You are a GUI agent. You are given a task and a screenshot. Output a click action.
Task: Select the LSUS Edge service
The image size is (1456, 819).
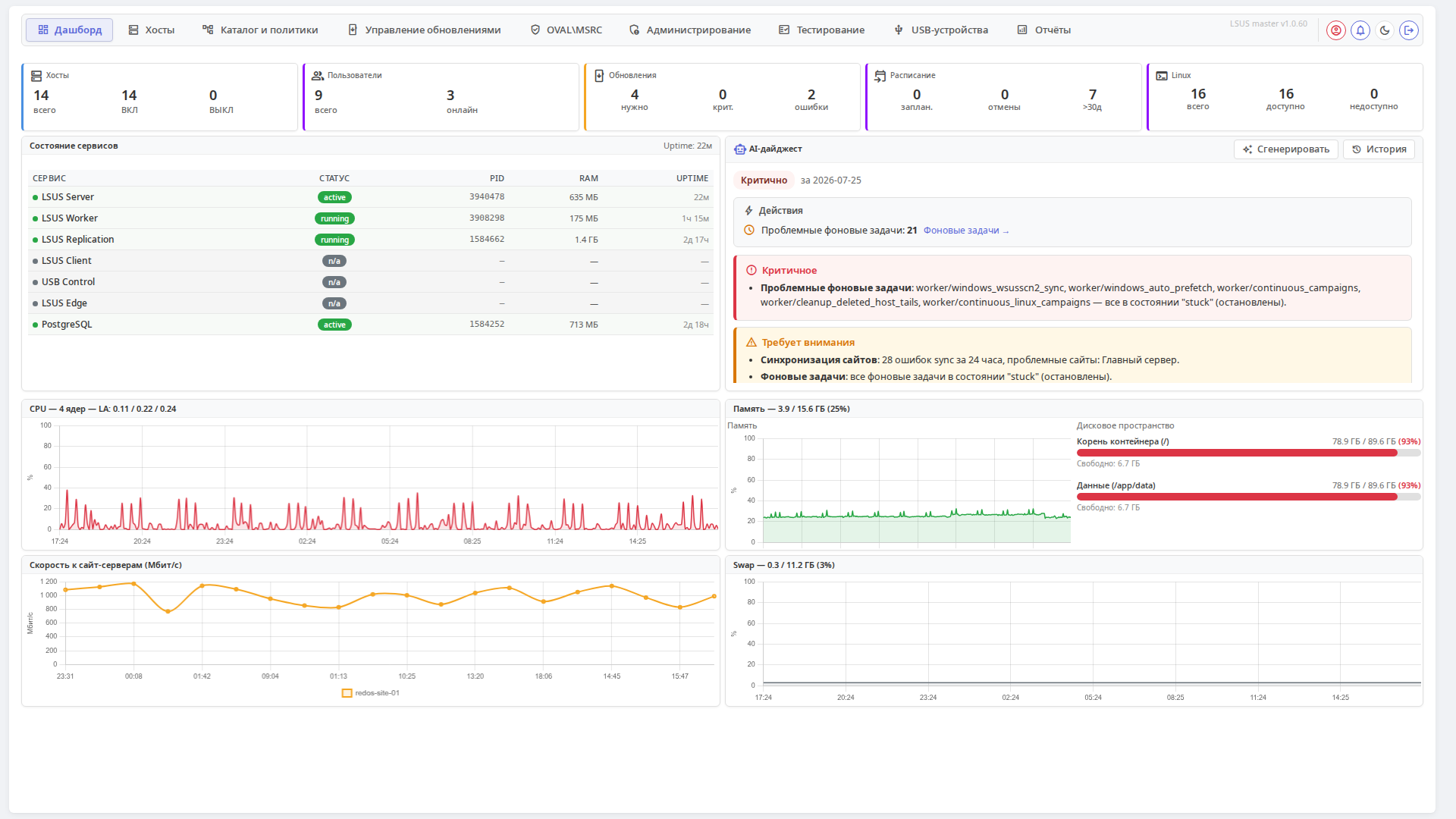370,303
